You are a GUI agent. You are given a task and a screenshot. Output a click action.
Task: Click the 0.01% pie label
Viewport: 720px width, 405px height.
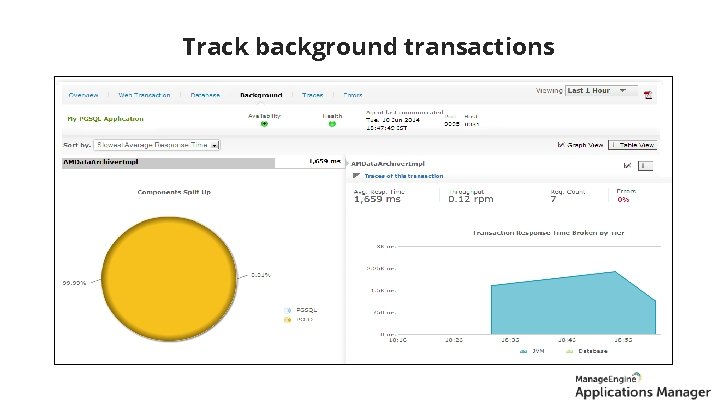(261, 275)
